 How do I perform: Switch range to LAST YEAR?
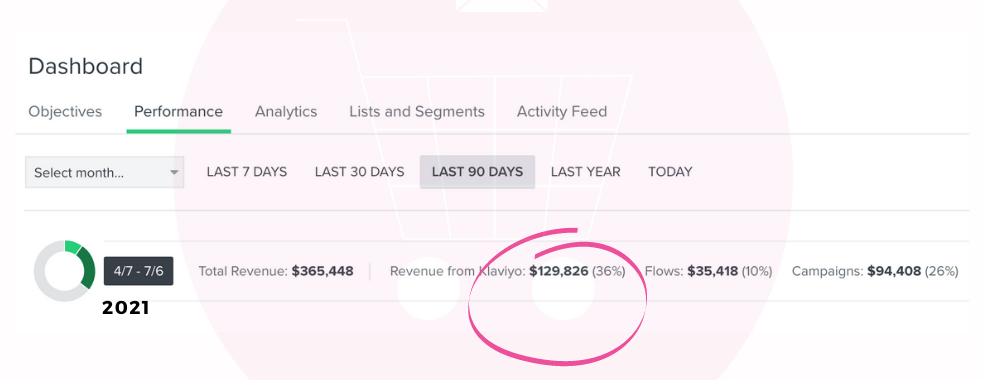pos(586,172)
